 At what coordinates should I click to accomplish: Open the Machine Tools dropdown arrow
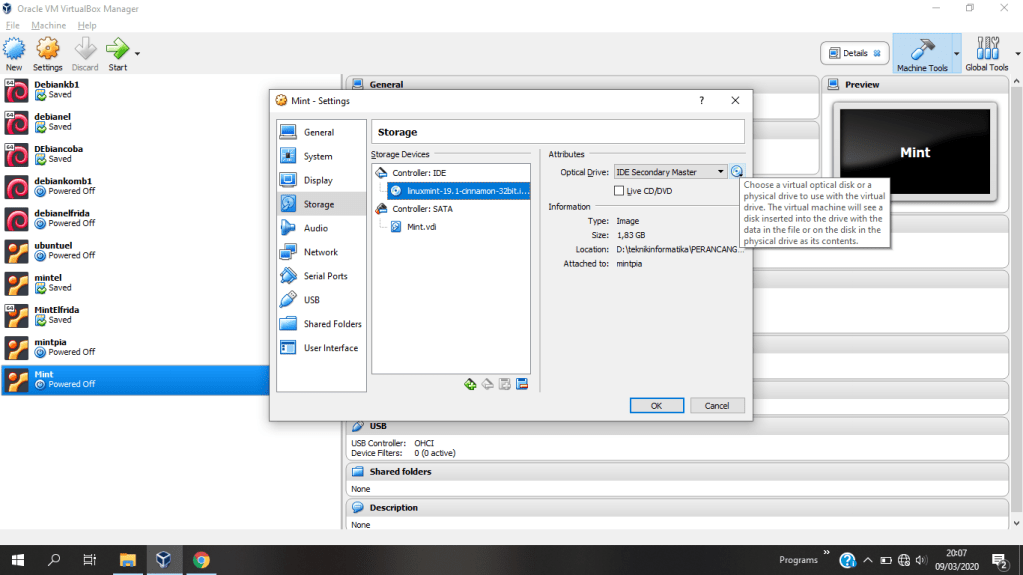tap(956, 53)
